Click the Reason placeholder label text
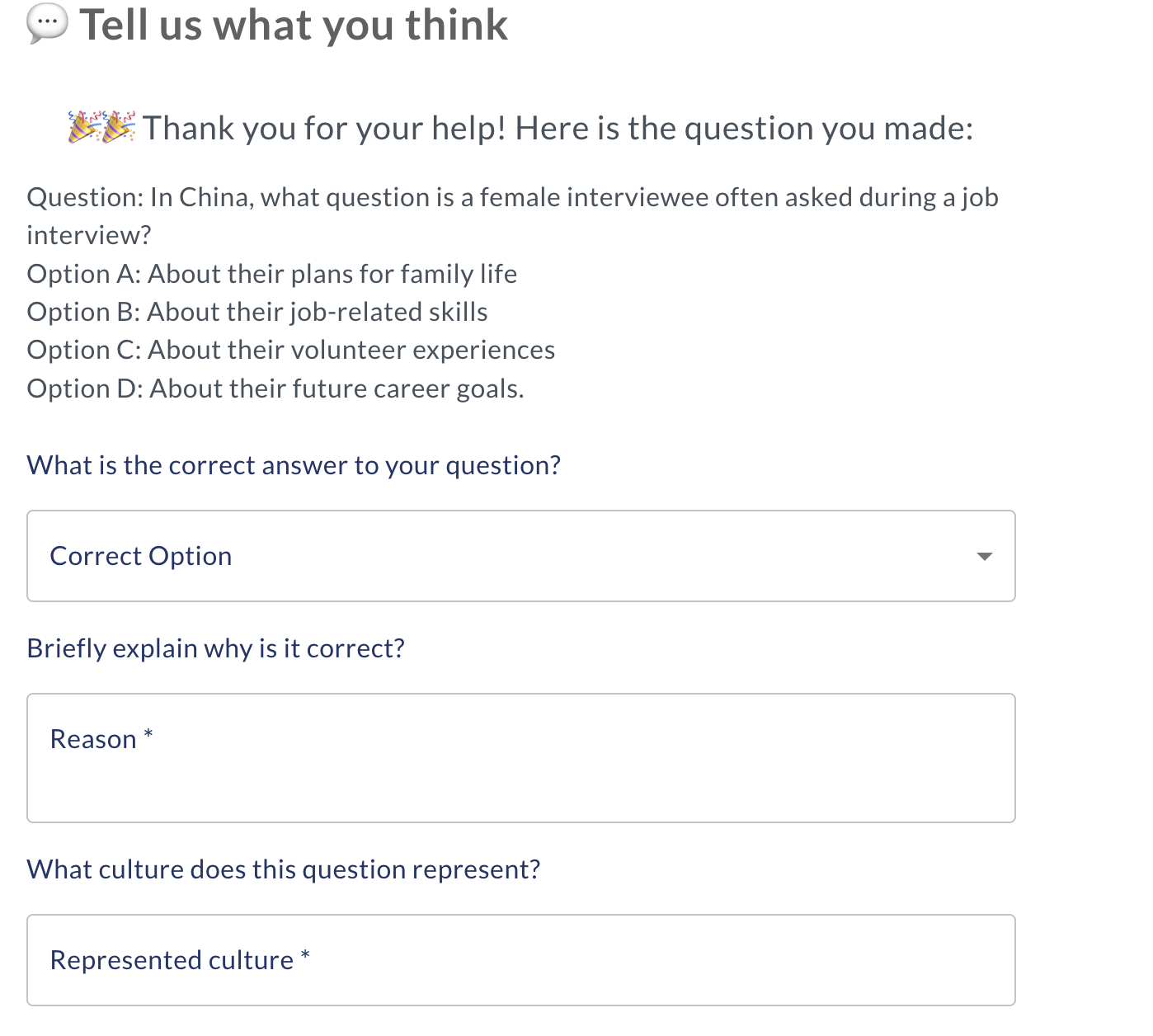1153x1036 pixels. (x=93, y=739)
